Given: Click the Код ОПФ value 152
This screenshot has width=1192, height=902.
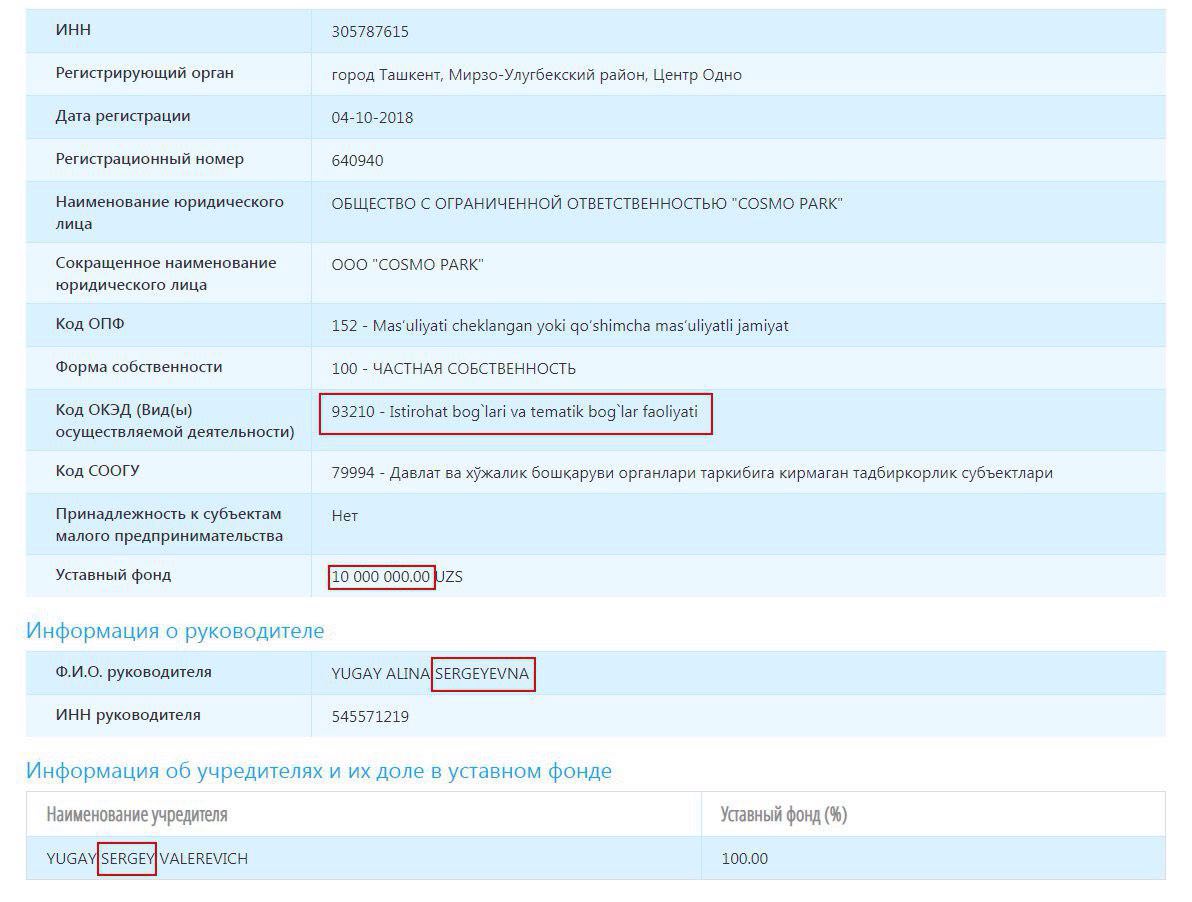Looking at the screenshot, I should coord(559,326).
